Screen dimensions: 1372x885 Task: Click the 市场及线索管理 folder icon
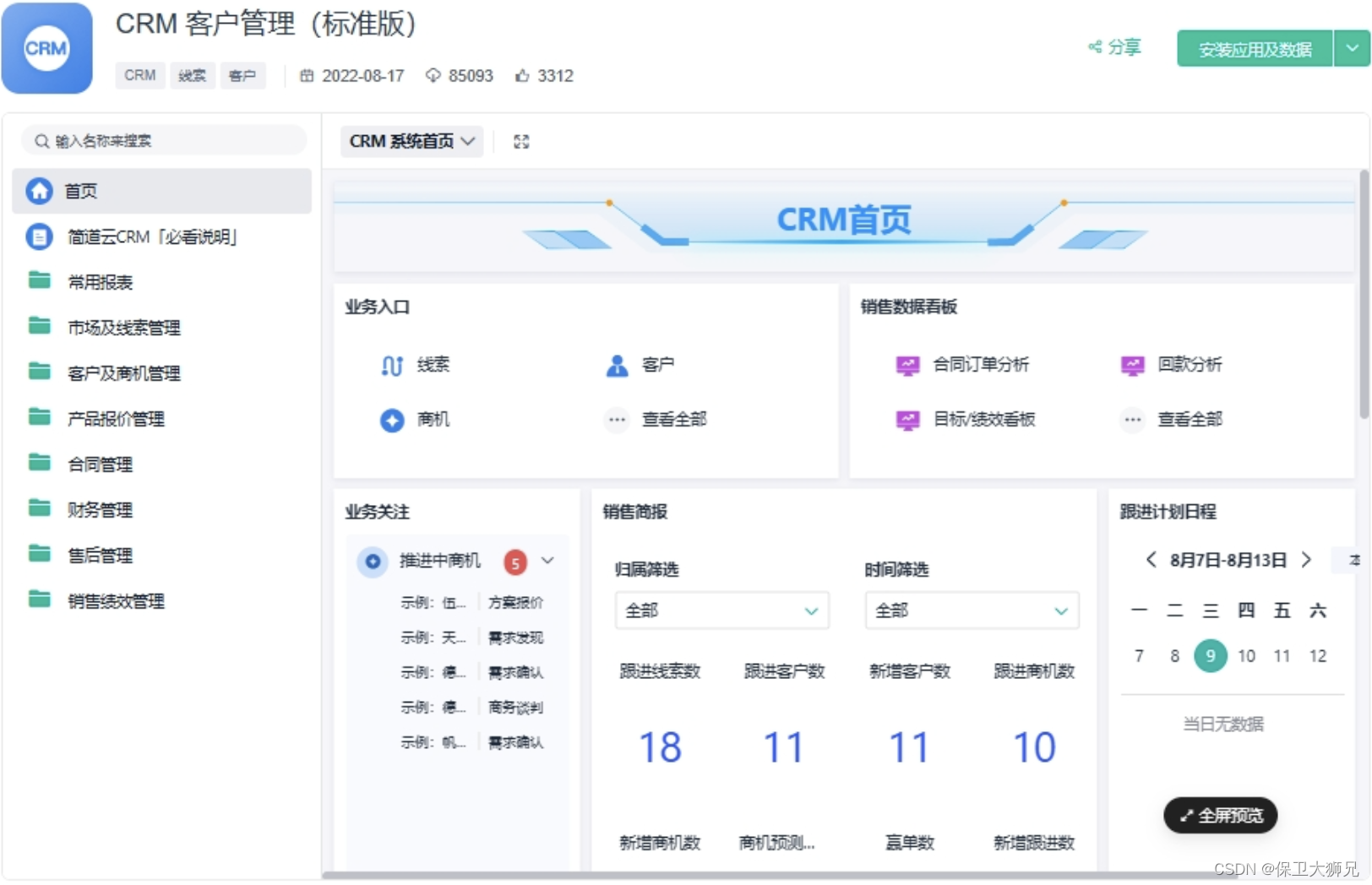[39, 326]
